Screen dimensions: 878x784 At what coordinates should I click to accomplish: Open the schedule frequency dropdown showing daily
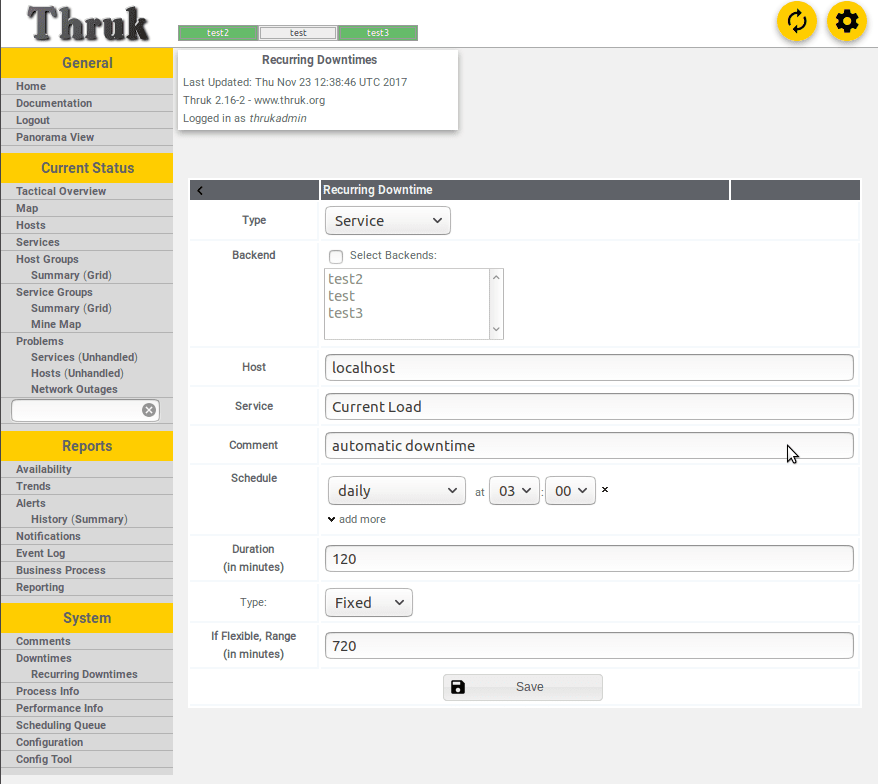pyautogui.click(x=396, y=491)
